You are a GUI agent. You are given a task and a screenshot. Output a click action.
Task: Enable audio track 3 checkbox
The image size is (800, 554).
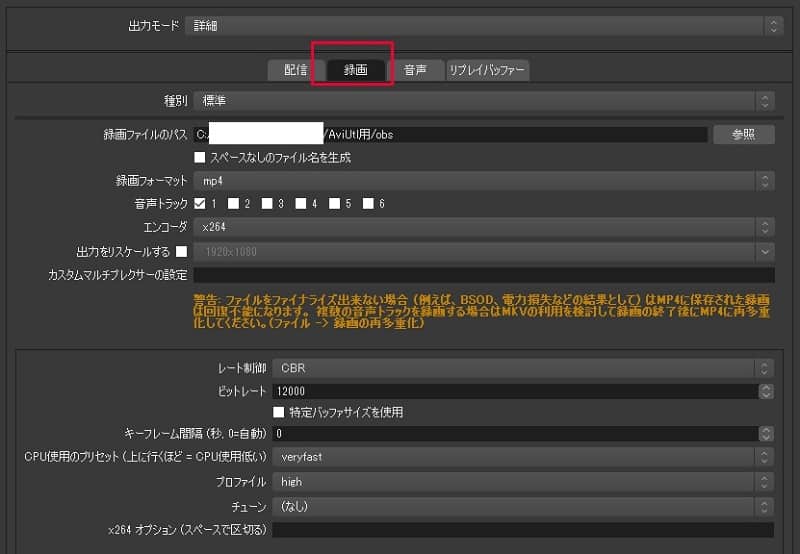(267, 204)
